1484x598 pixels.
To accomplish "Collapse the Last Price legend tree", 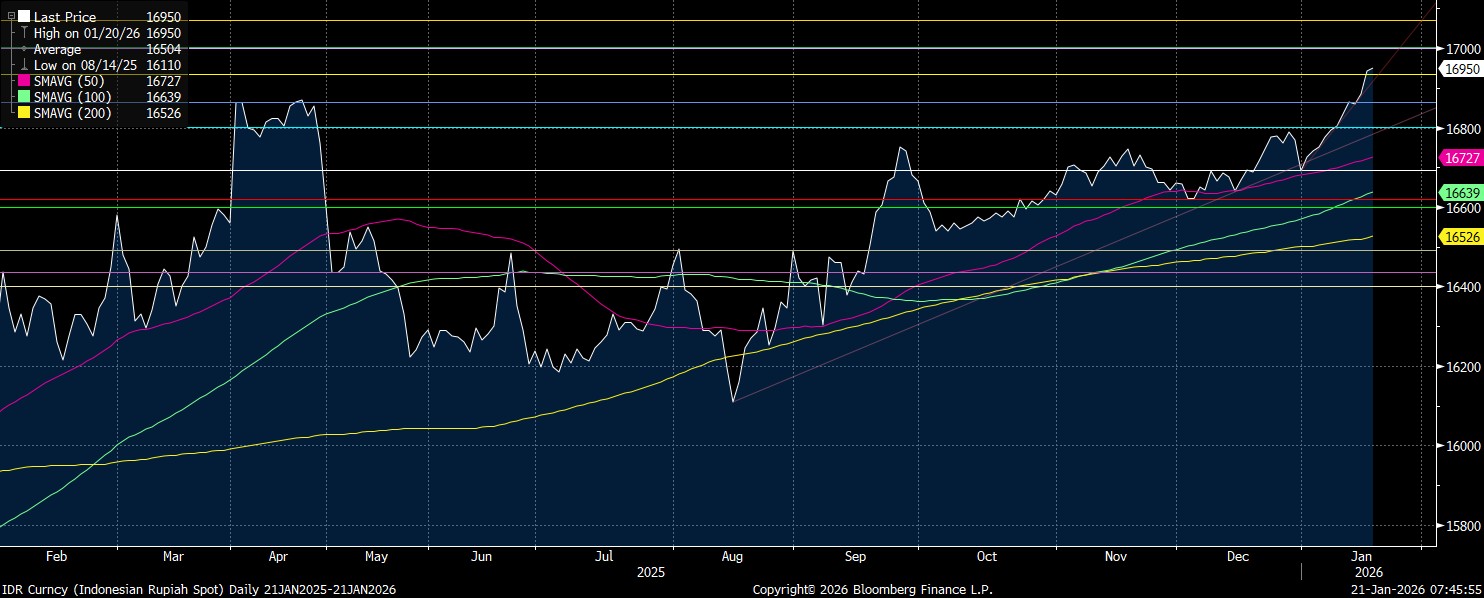I will tap(11, 17).
